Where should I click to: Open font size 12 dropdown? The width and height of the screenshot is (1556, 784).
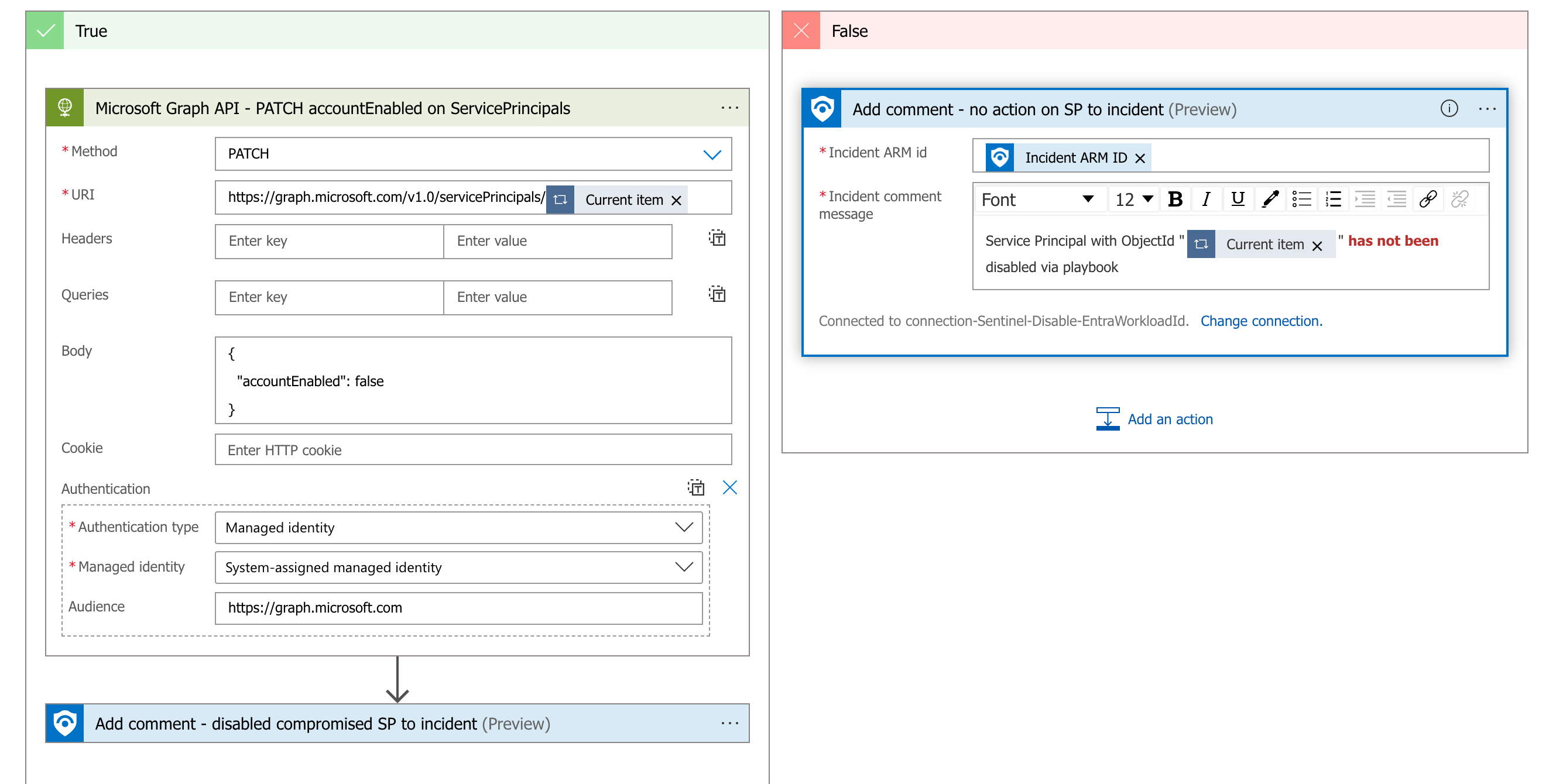tap(1133, 199)
